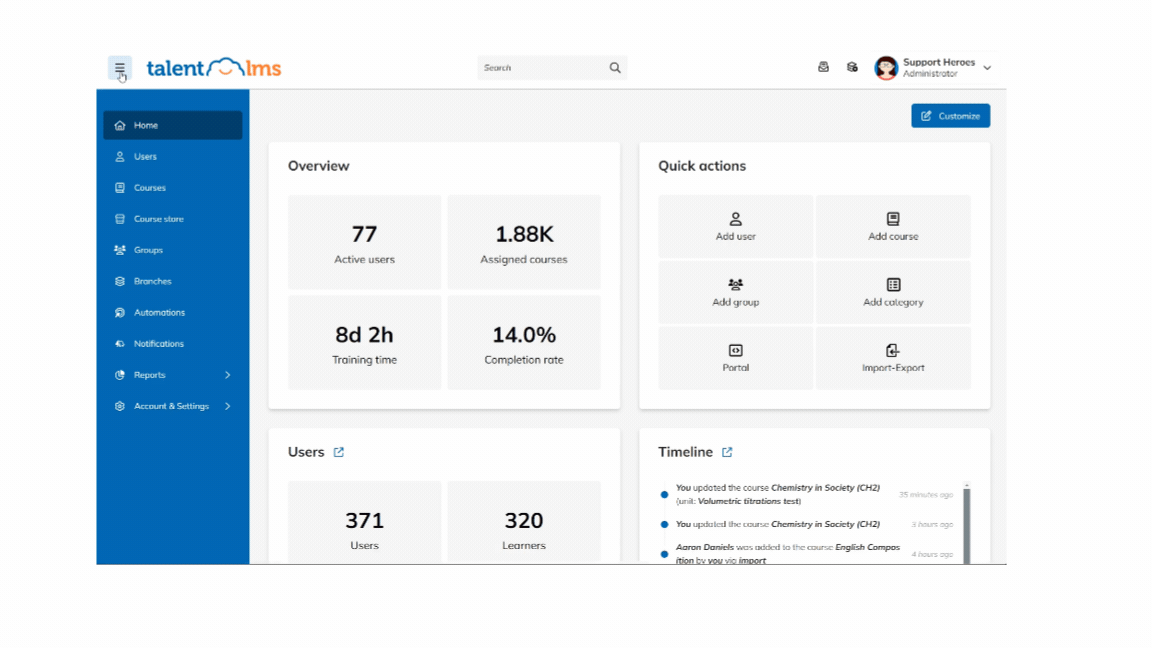Screen dimensions: 1152x648
Task: Click the 320 Learners card
Action: (x=524, y=522)
